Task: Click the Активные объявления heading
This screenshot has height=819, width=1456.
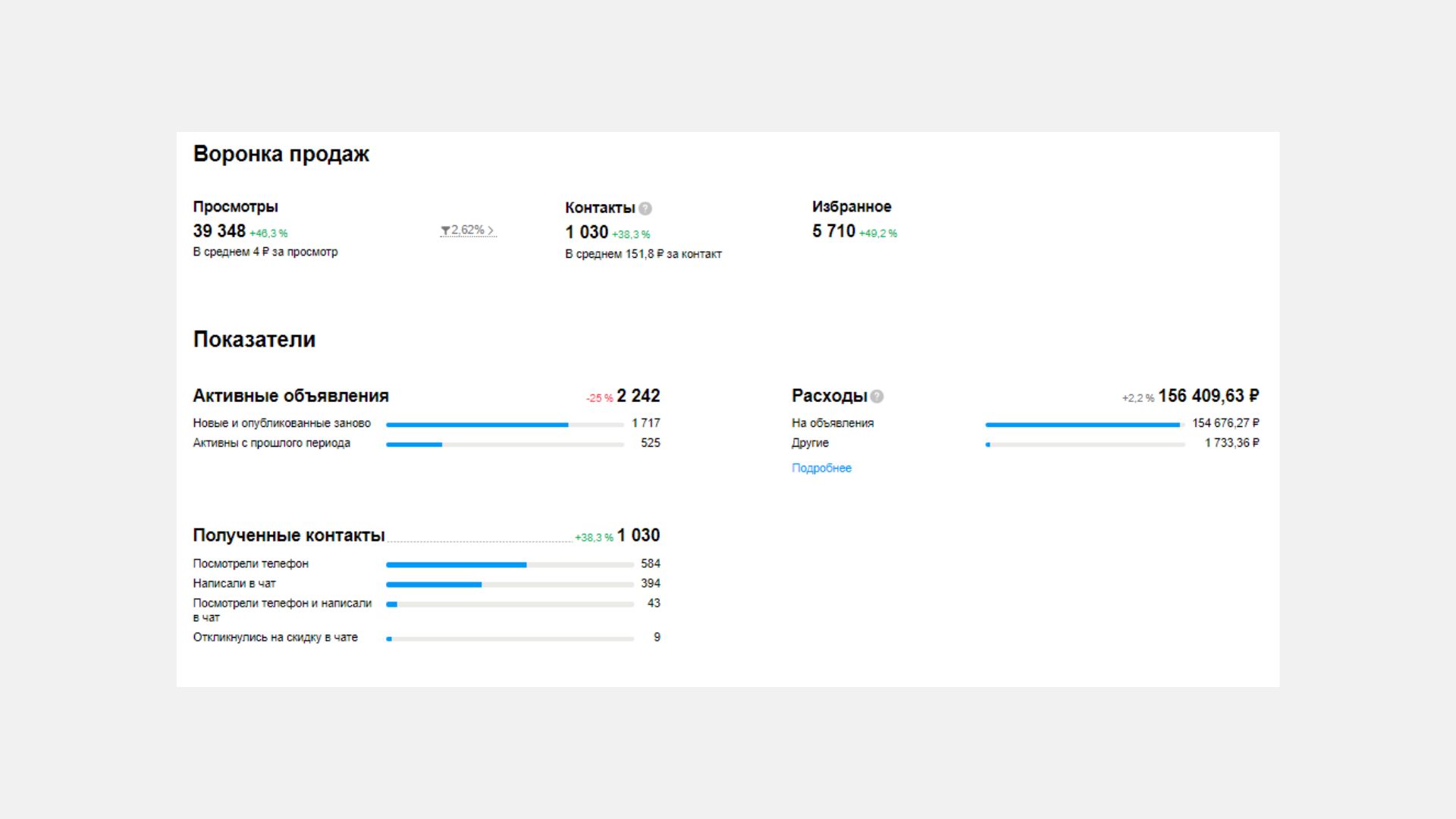Action: pyautogui.click(x=290, y=396)
